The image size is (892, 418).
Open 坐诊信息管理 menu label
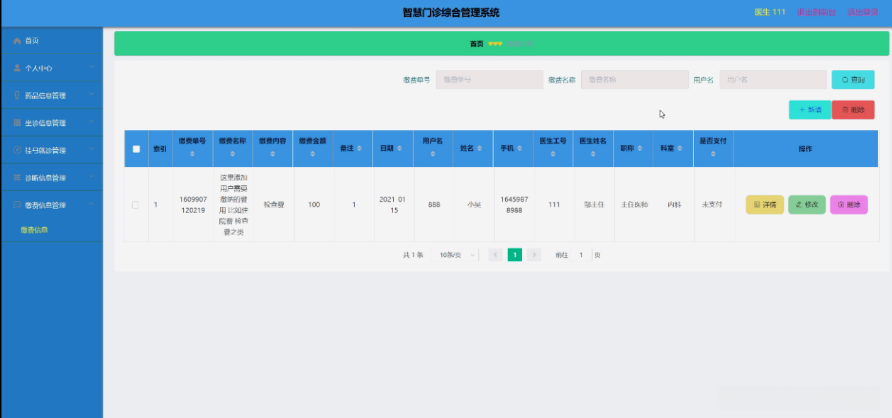pyautogui.click(x=46, y=123)
